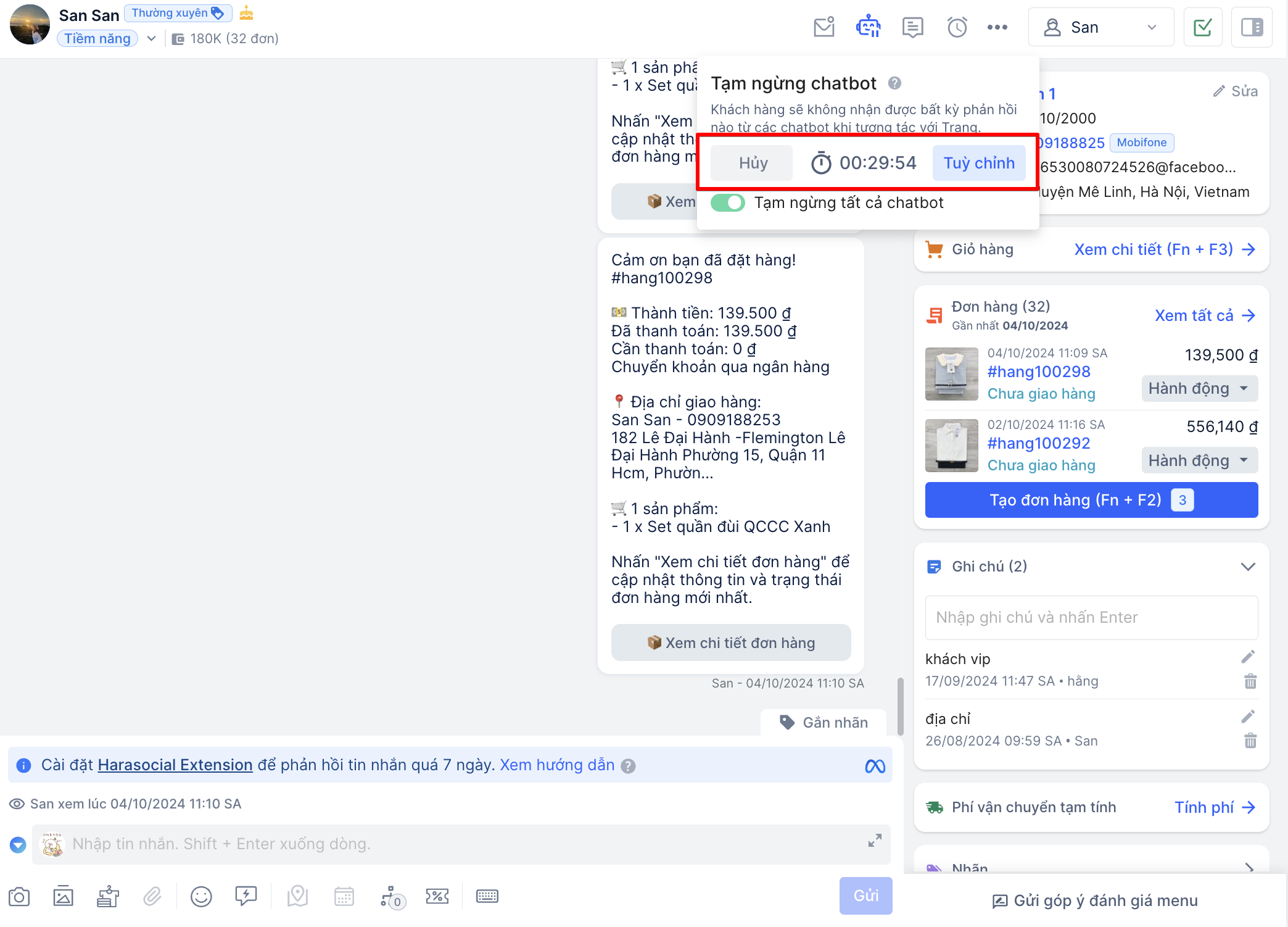Toggle the right sidebar panel button
The image size is (1288, 927).
click(x=1252, y=27)
